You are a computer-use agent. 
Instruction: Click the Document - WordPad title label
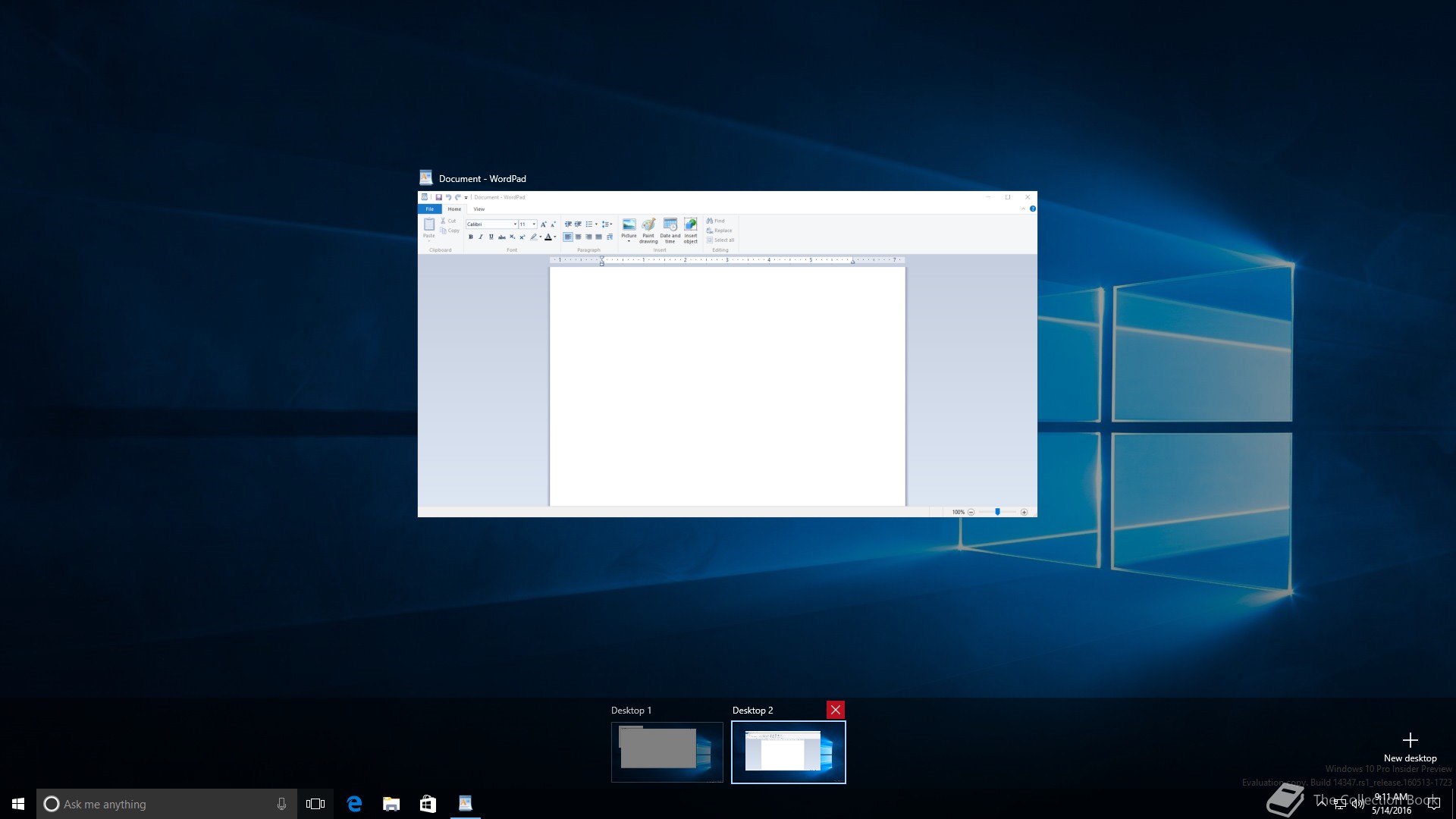tap(482, 179)
